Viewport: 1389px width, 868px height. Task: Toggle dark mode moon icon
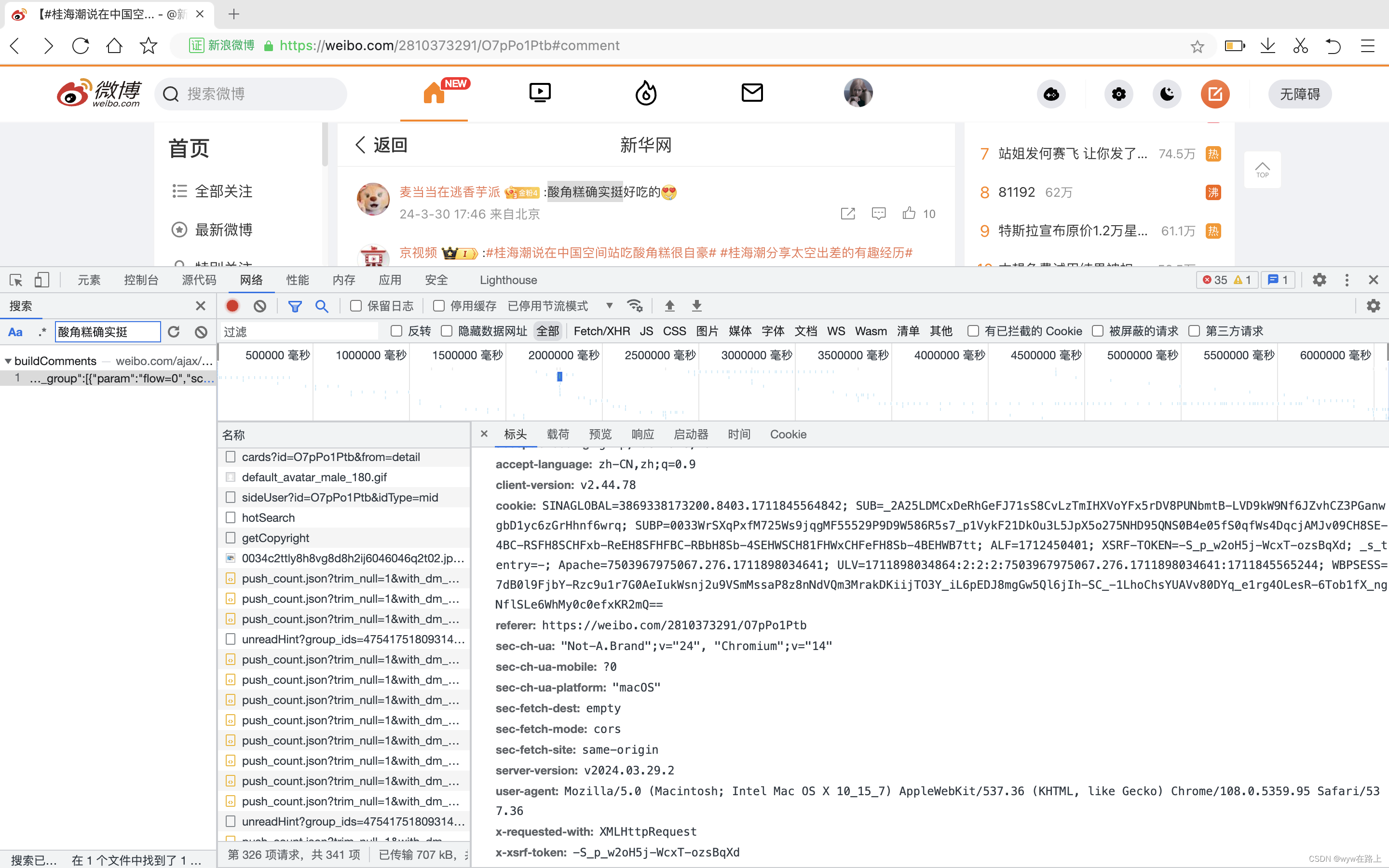click(1167, 94)
